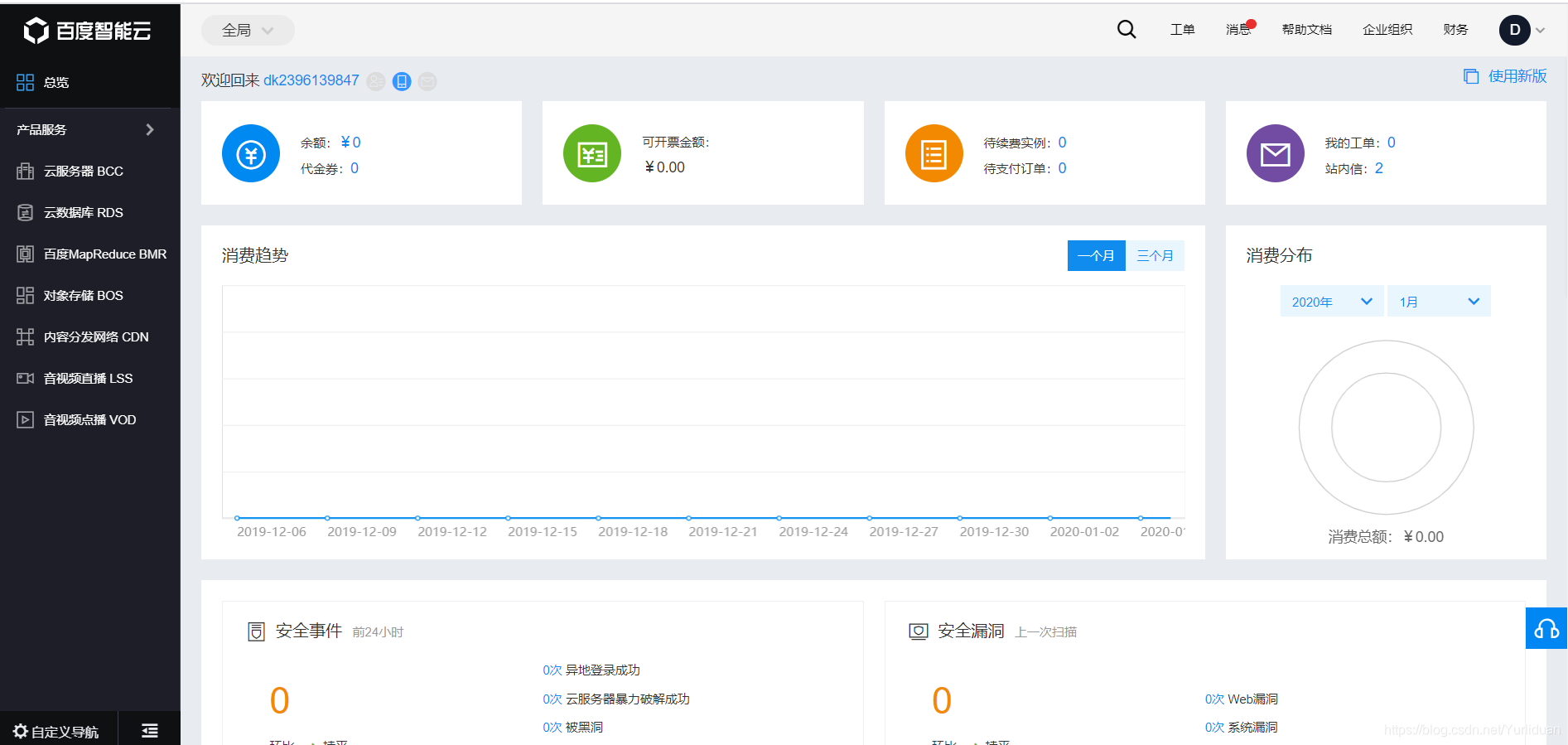Open 工单 in top navigation

tap(1182, 30)
